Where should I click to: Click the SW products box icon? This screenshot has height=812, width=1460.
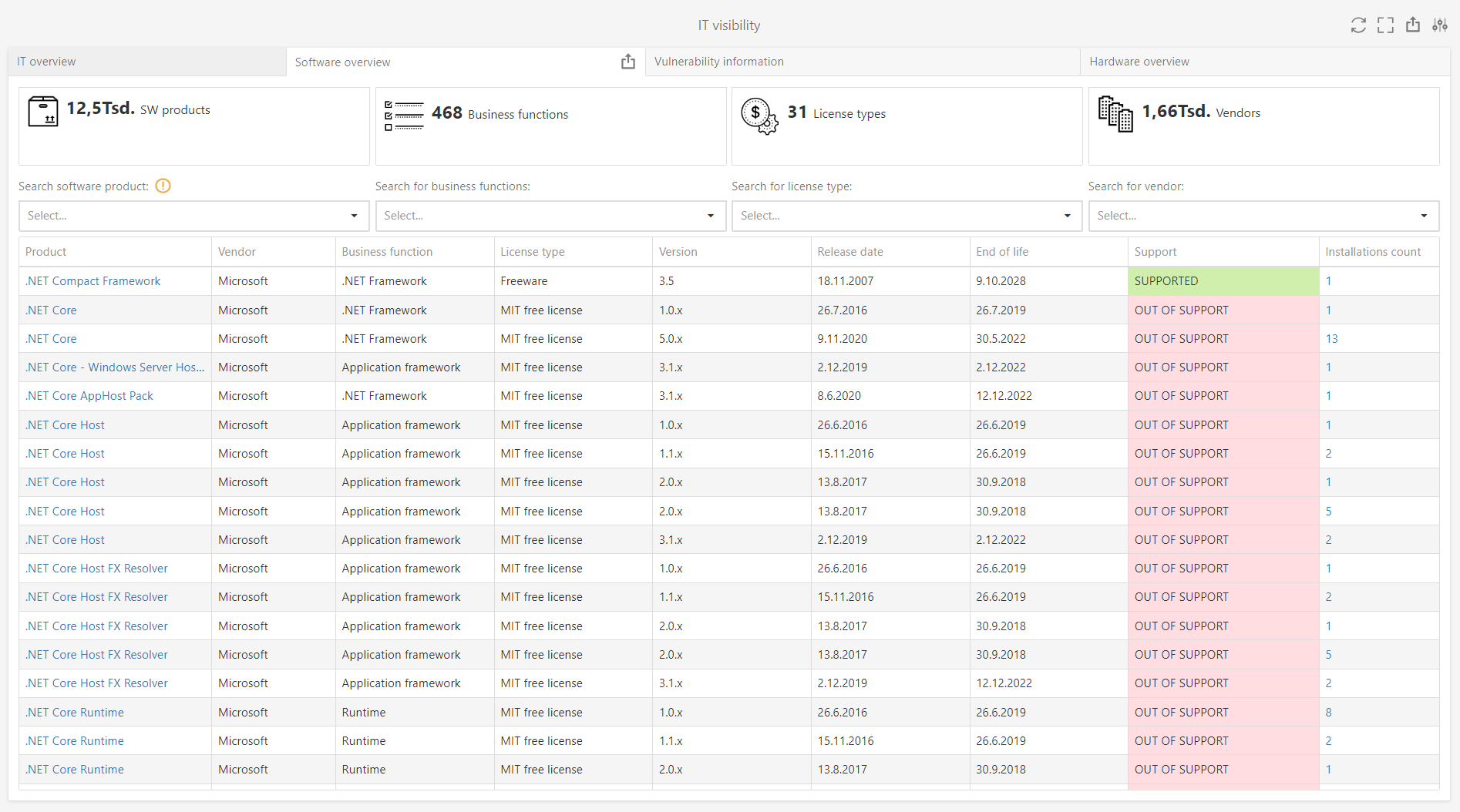pyautogui.click(x=43, y=111)
